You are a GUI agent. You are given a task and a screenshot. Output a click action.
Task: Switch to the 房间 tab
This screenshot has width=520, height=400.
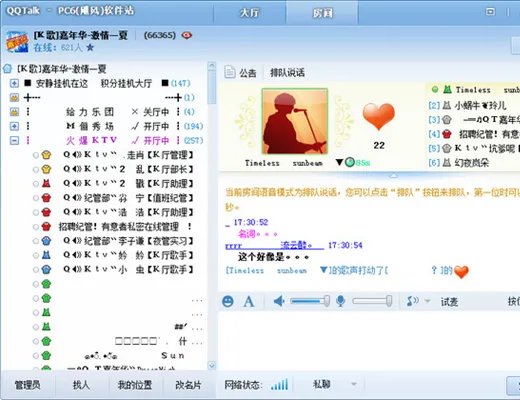click(322, 13)
